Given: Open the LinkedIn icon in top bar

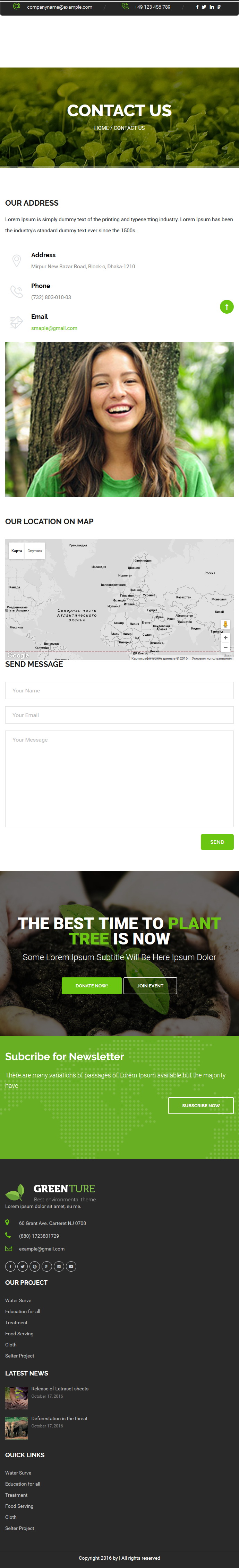Looking at the screenshot, I should (212, 7).
